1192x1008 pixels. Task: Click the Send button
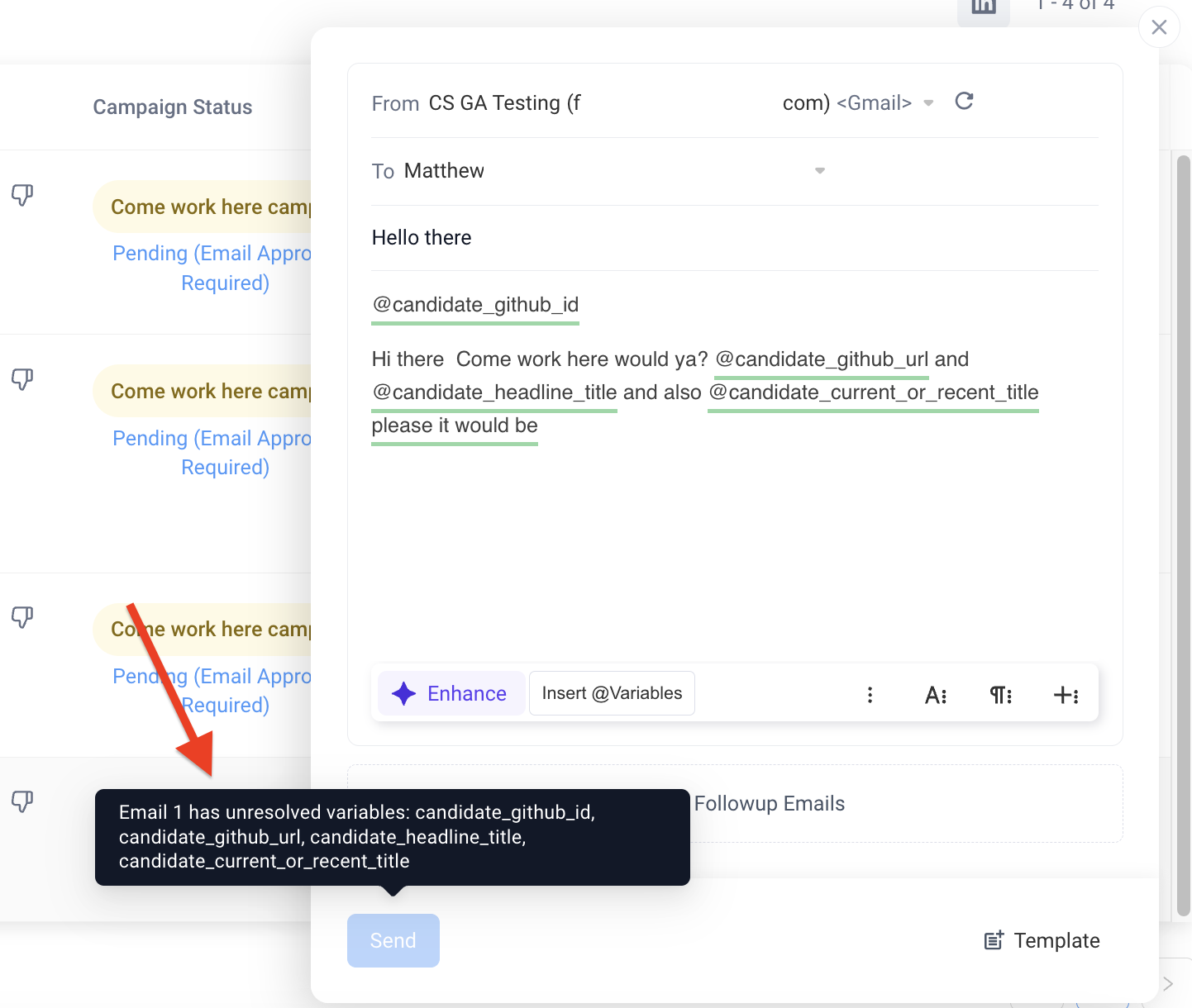393,940
